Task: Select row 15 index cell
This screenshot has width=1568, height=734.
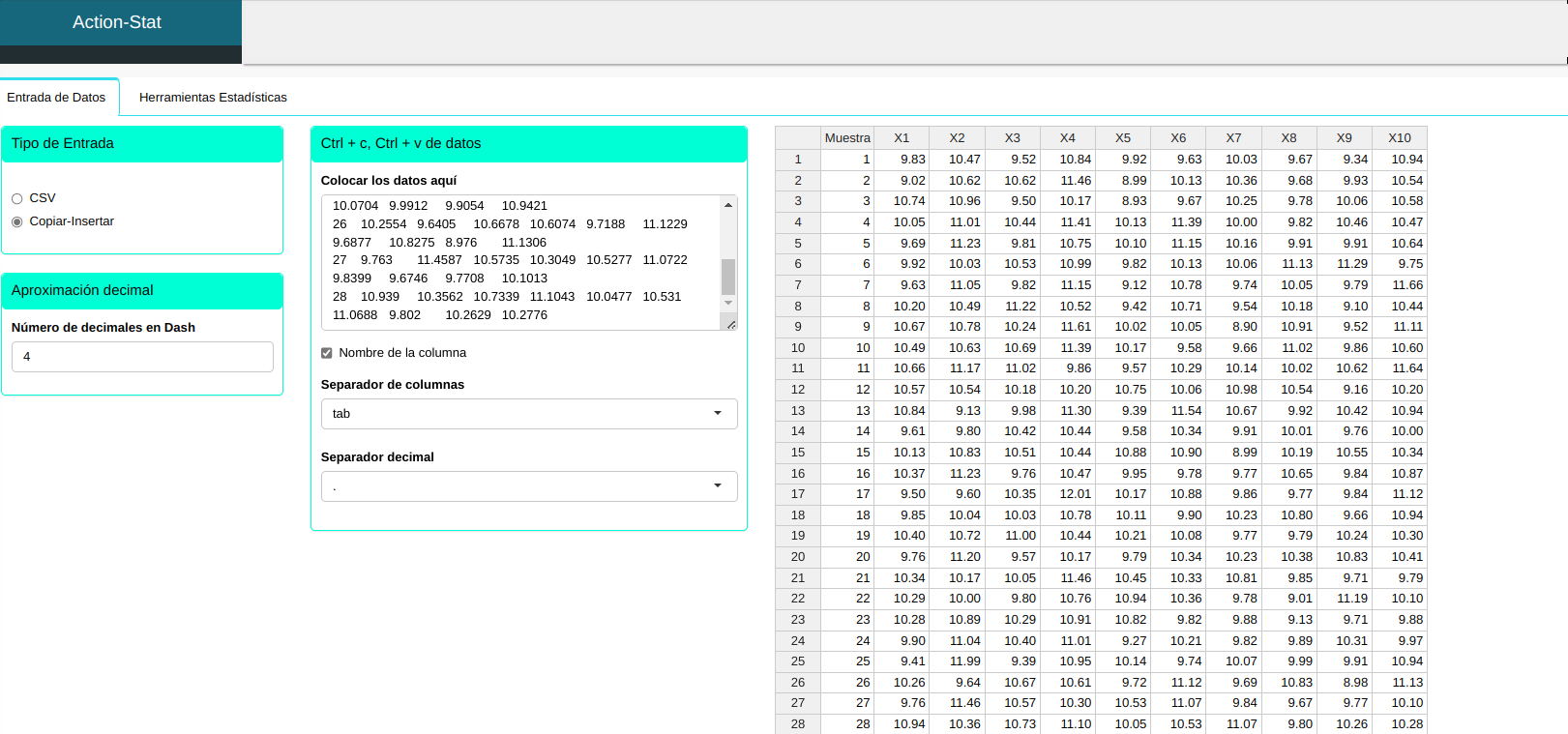Action: coord(798,453)
